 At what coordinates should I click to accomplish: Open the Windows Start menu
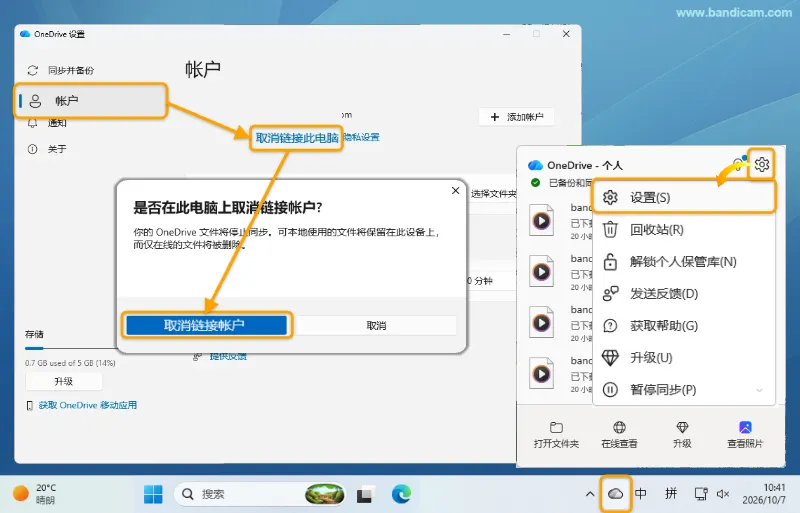pyautogui.click(x=153, y=494)
